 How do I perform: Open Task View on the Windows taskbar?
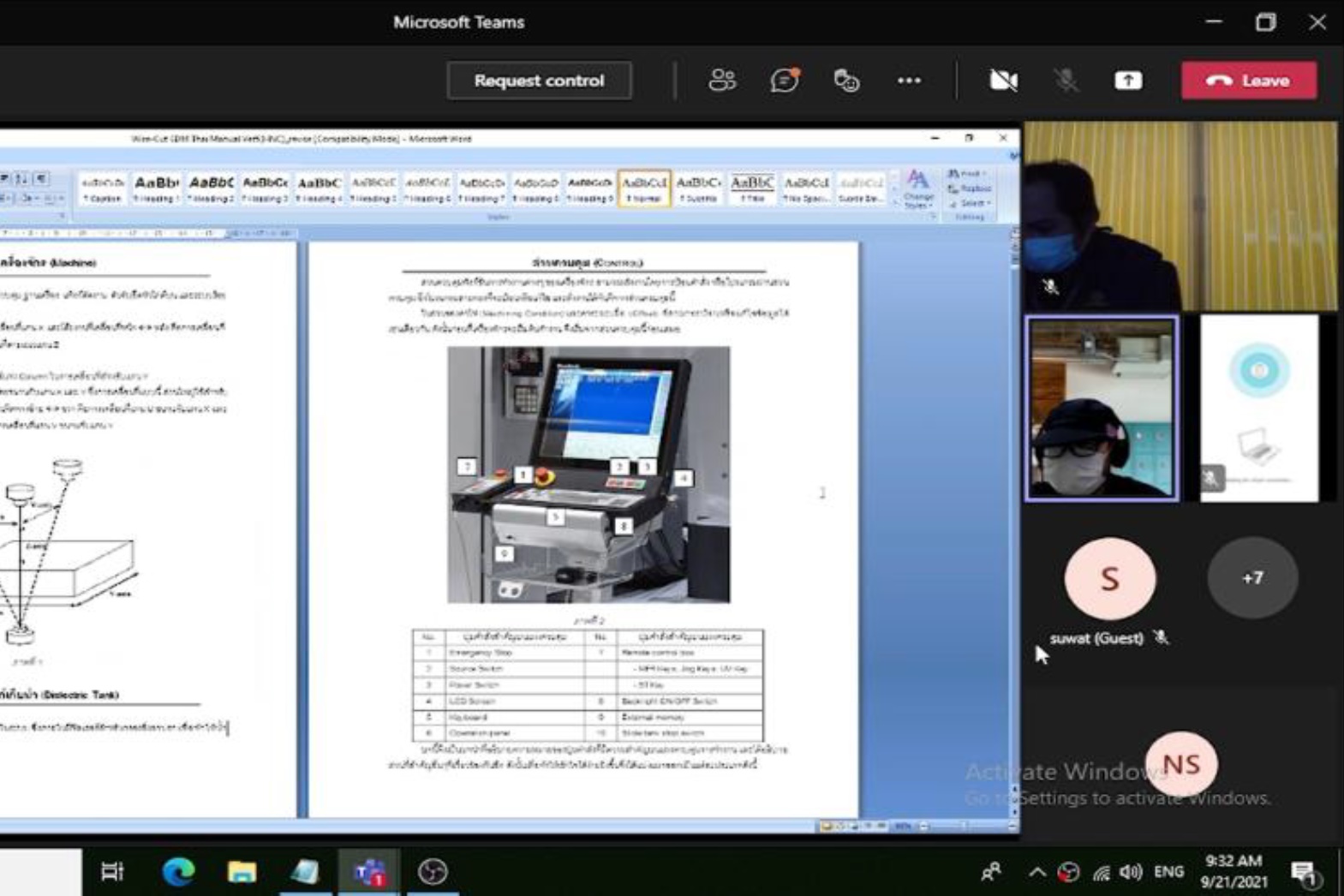click(112, 872)
